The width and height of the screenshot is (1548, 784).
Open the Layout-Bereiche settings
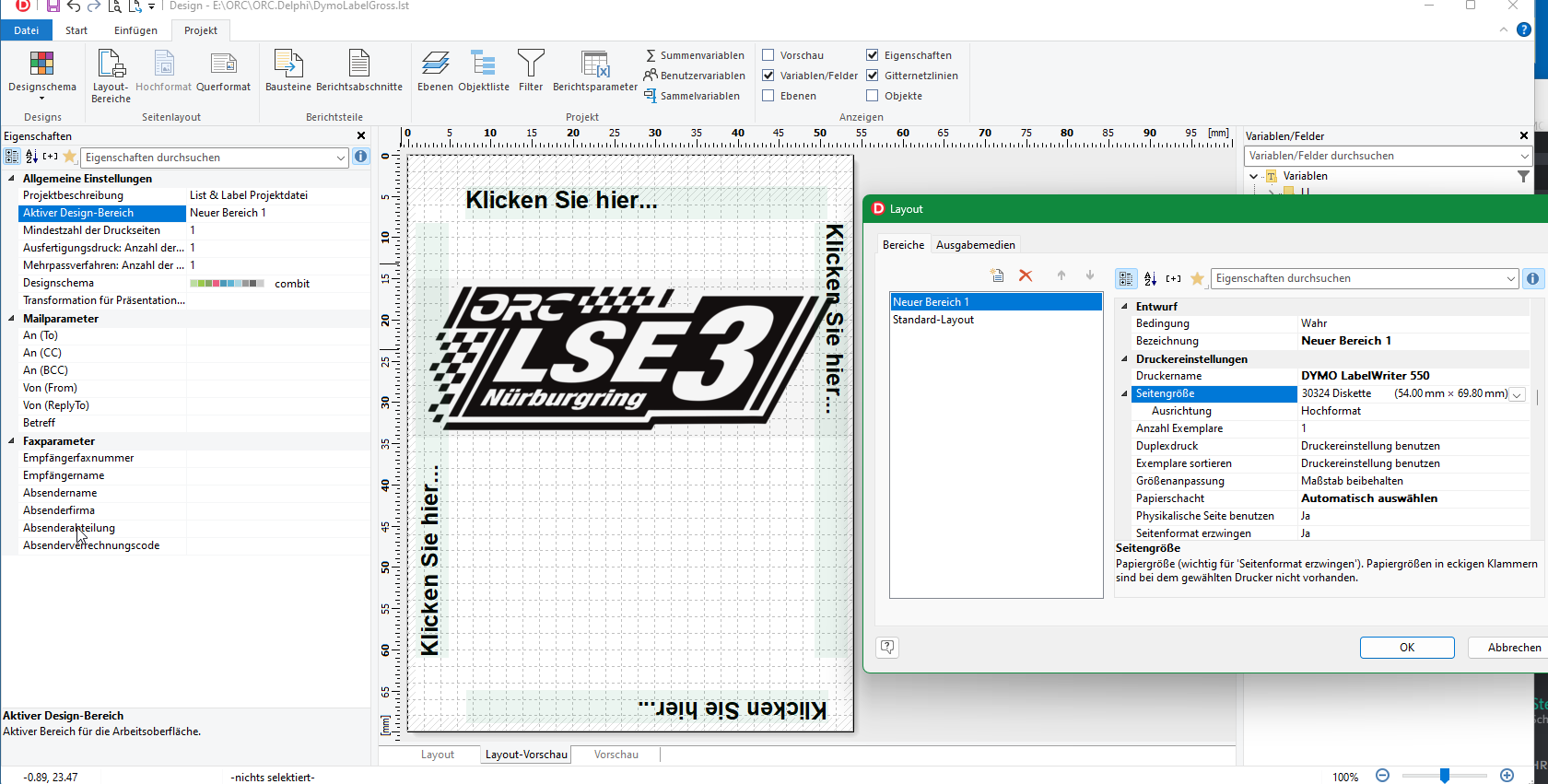click(x=111, y=75)
